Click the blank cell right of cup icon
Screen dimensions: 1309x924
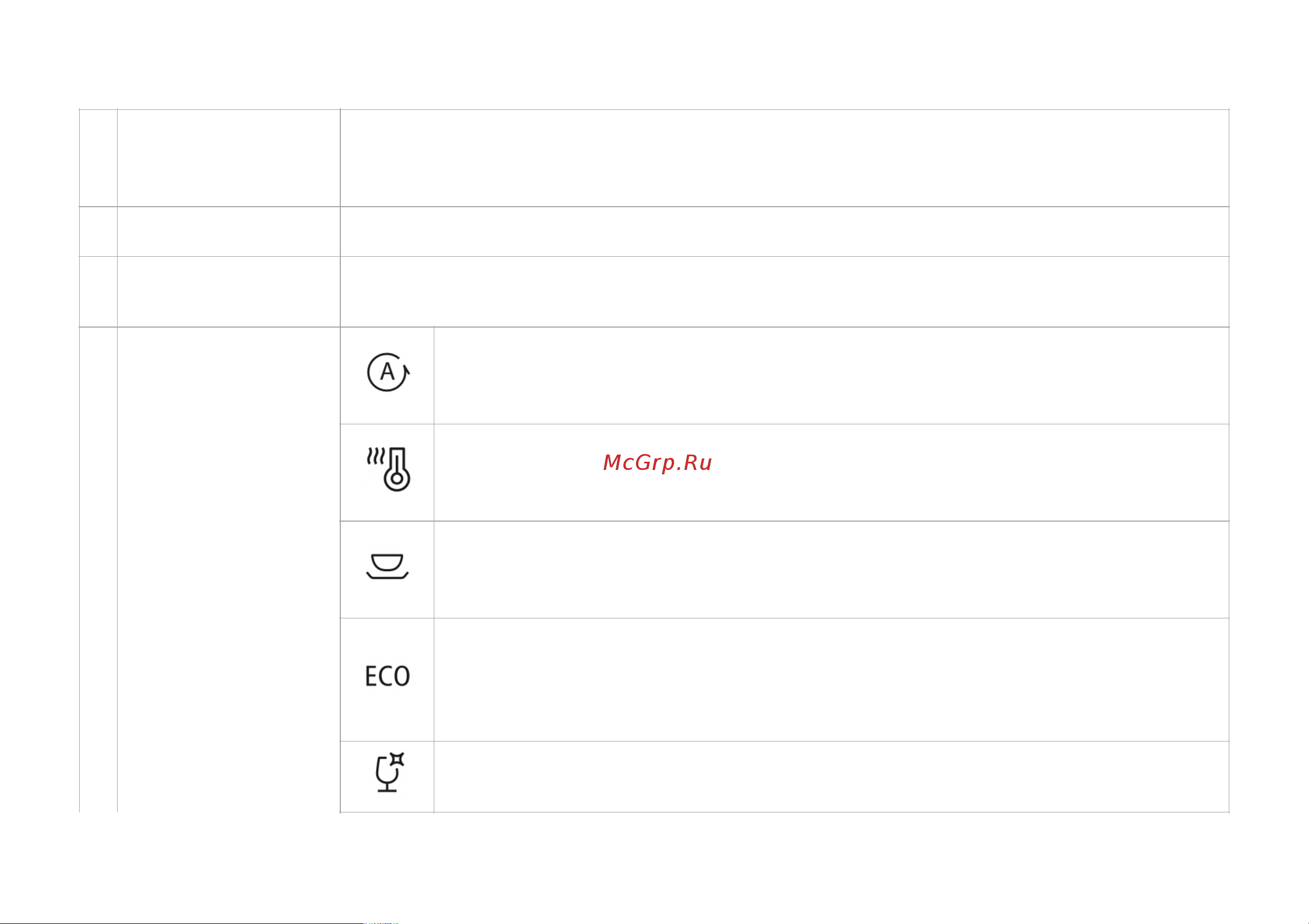831,569
